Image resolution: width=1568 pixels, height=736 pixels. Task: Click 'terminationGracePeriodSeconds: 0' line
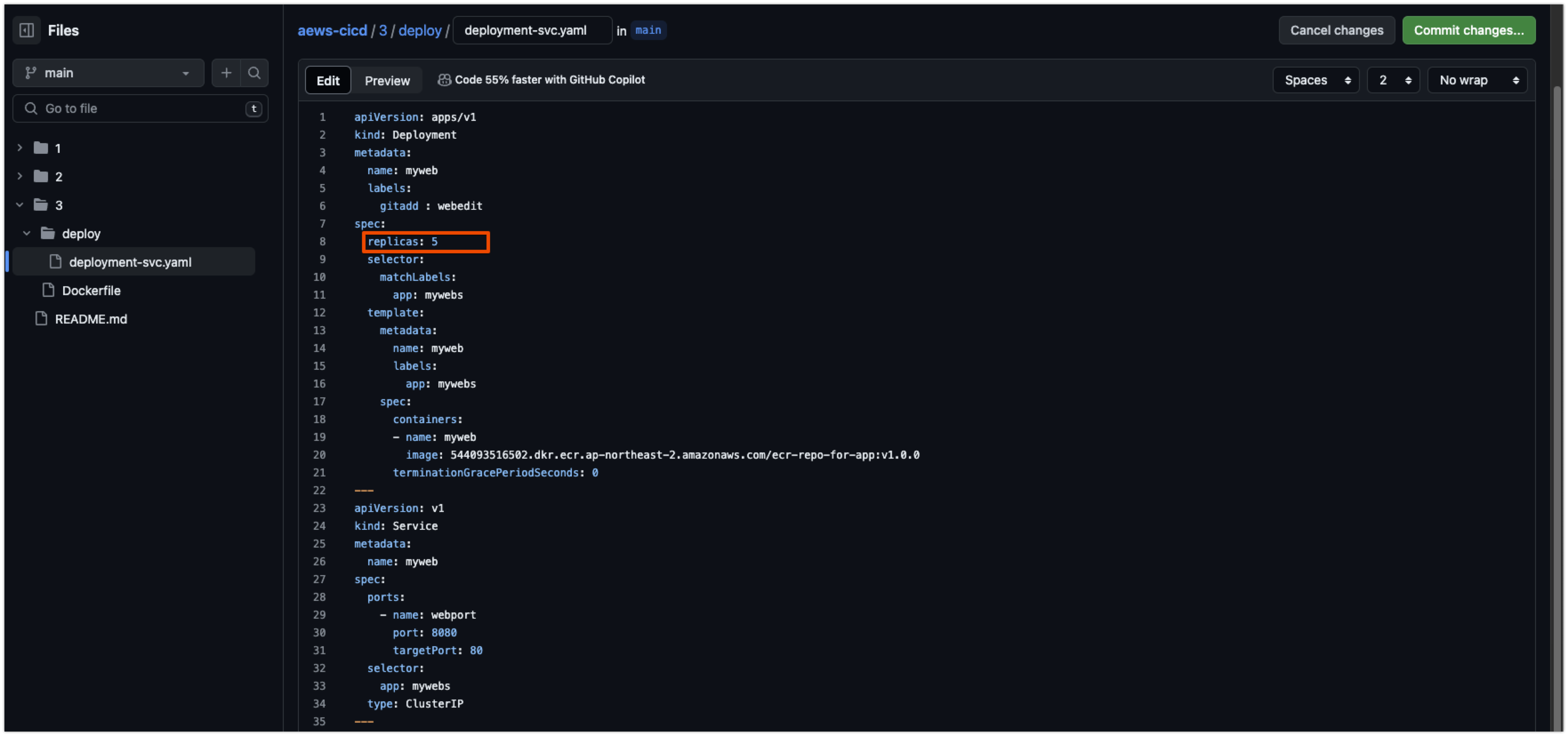[x=495, y=472]
